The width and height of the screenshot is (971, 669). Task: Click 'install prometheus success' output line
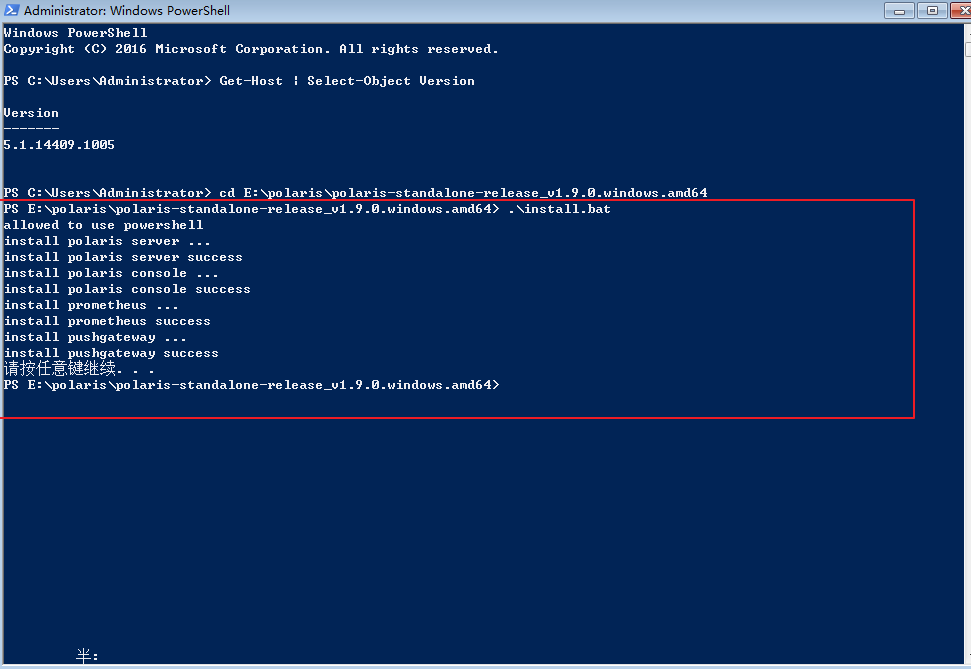tap(107, 321)
